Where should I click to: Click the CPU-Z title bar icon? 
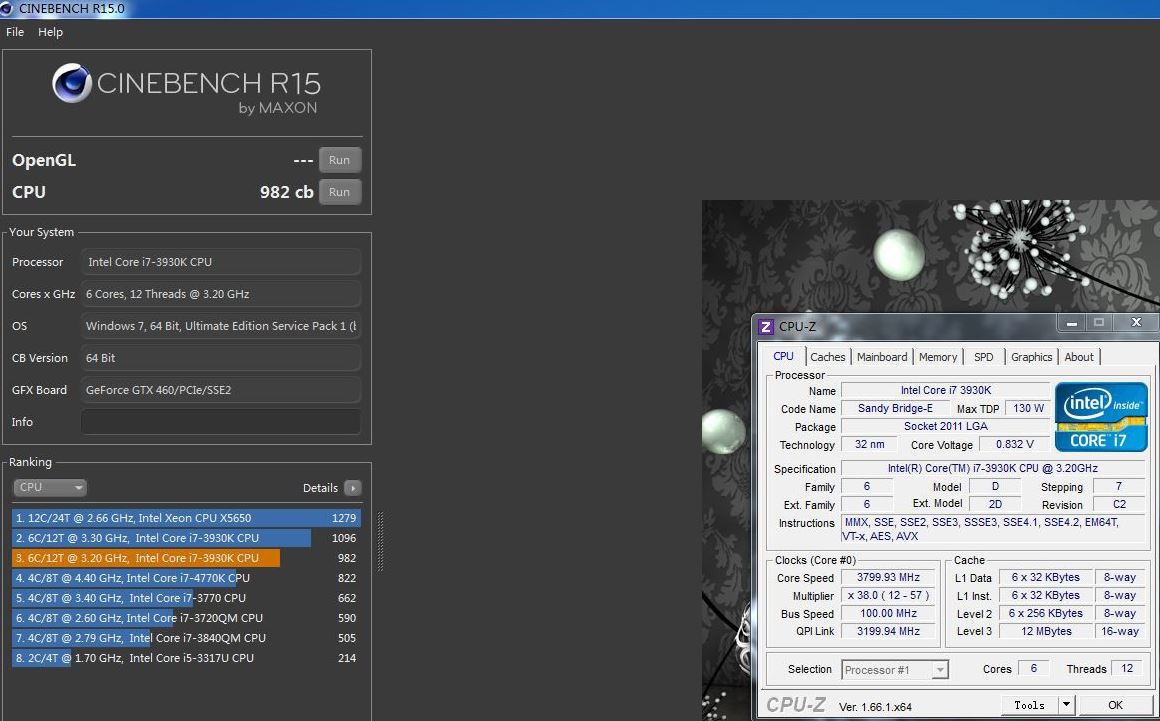(x=766, y=326)
